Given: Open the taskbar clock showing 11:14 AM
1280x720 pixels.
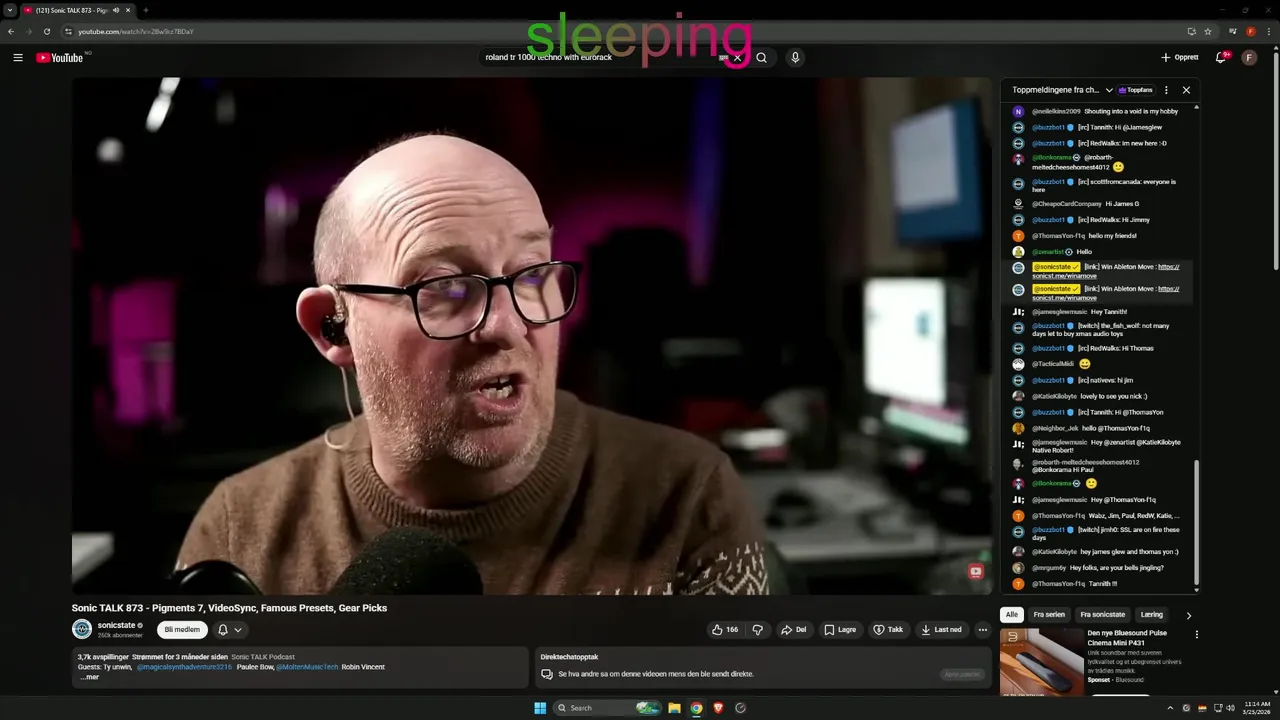Looking at the screenshot, I should pos(1256,708).
